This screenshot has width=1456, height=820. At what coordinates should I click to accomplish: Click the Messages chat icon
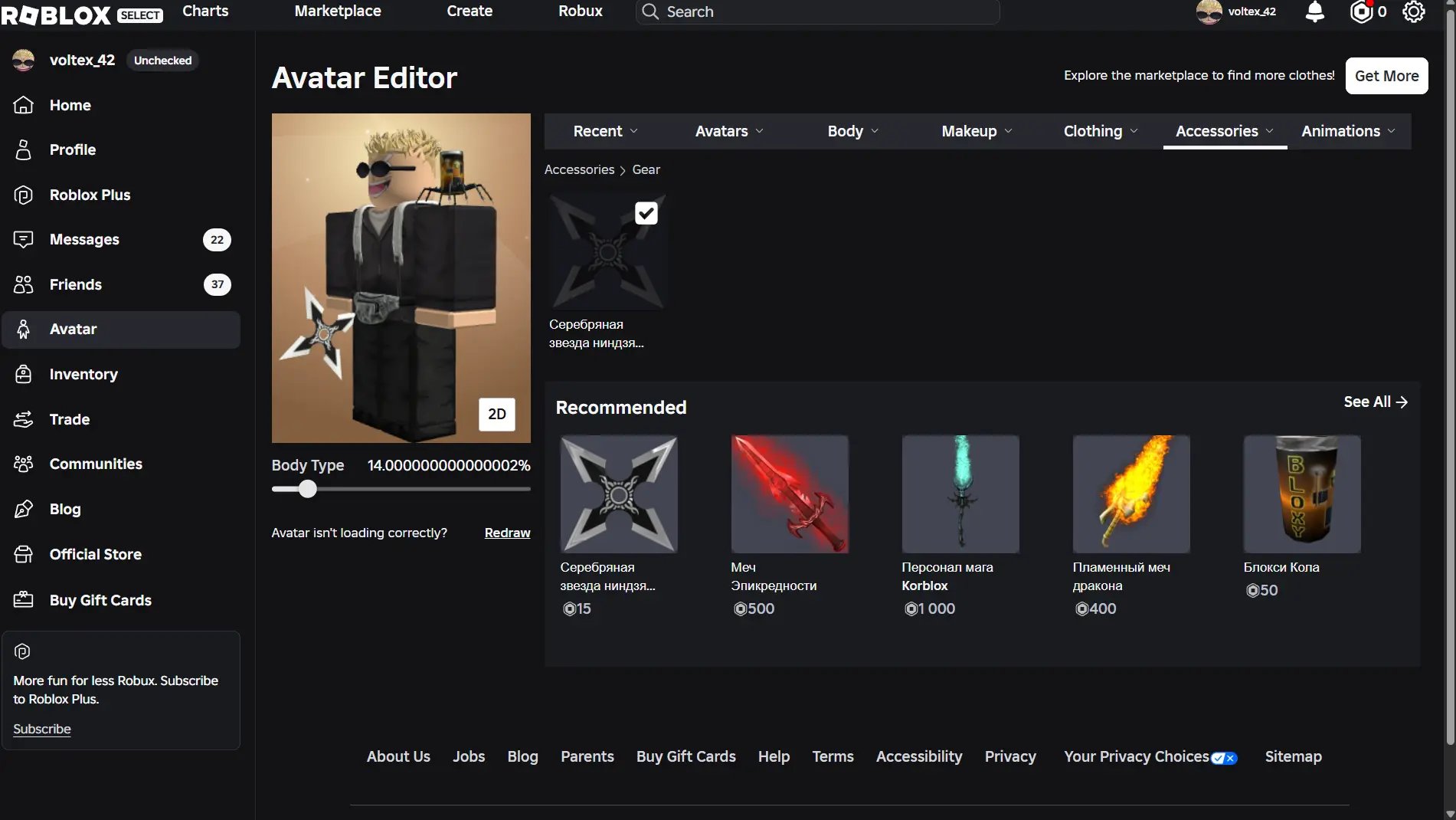point(24,239)
